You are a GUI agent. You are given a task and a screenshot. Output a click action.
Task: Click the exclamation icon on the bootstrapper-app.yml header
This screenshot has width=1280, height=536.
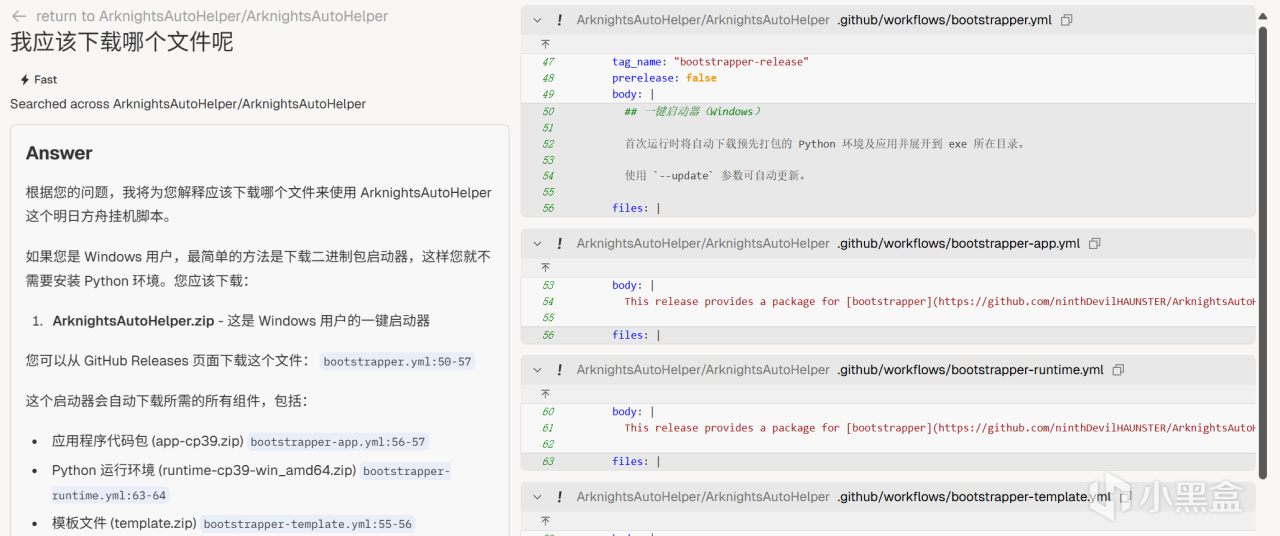559,243
